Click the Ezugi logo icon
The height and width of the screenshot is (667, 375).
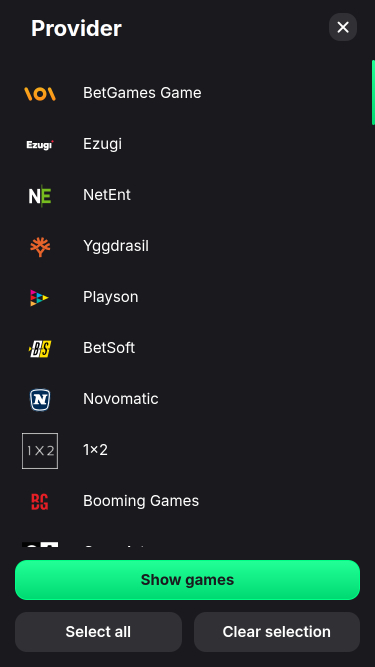(x=40, y=145)
